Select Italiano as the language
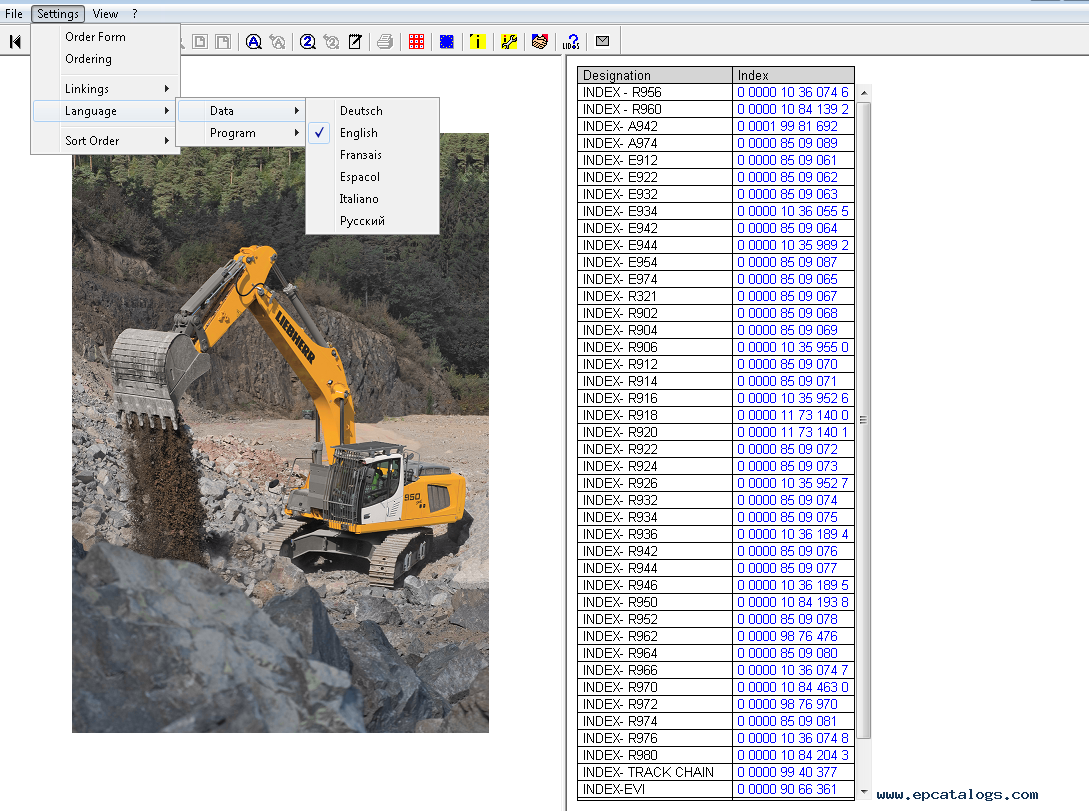Screen dimensions: 1089x811 (x=372, y=199)
